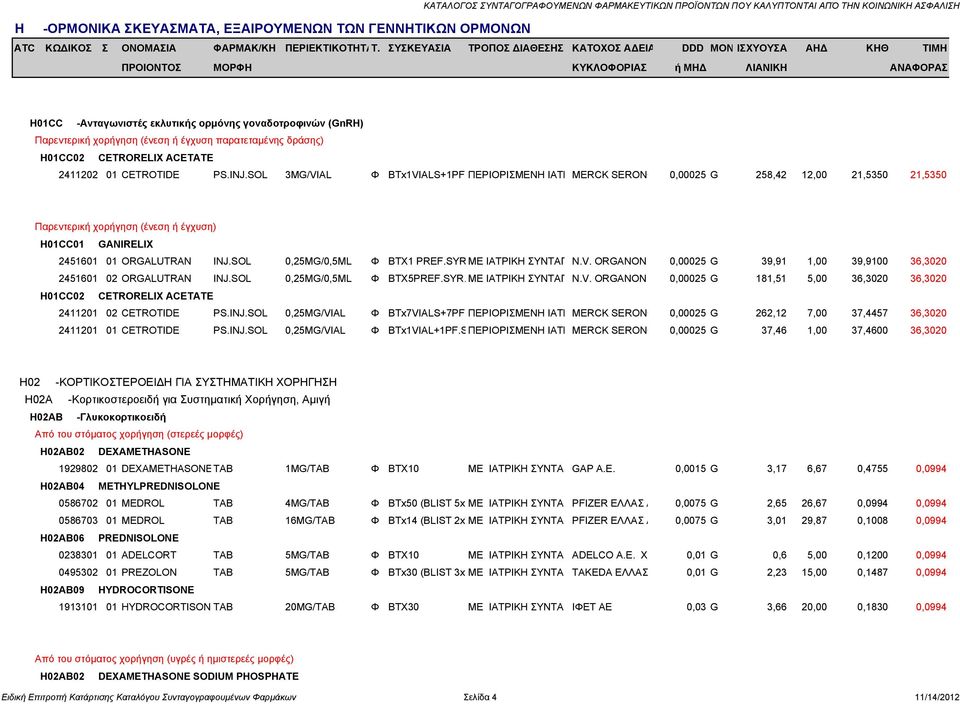This screenshot has height=704, width=960.
Task: Click the 'ΟΝΟΜΑΣΙΑ ΠΡΟΪΟΝΤΟΣ' column header
Action: pyautogui.click(x=151, y=58)
